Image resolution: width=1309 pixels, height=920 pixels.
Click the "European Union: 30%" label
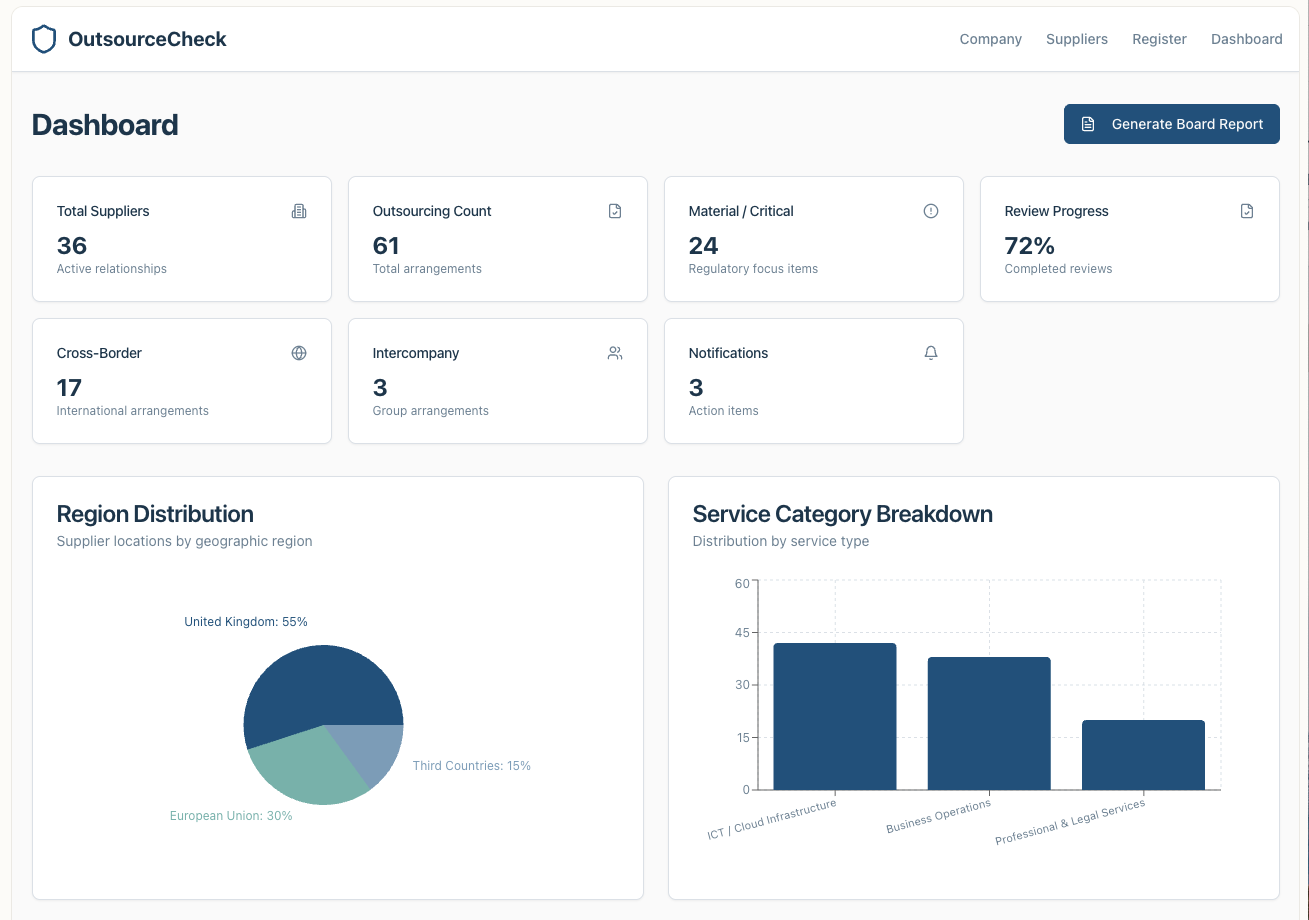point(231,816)
